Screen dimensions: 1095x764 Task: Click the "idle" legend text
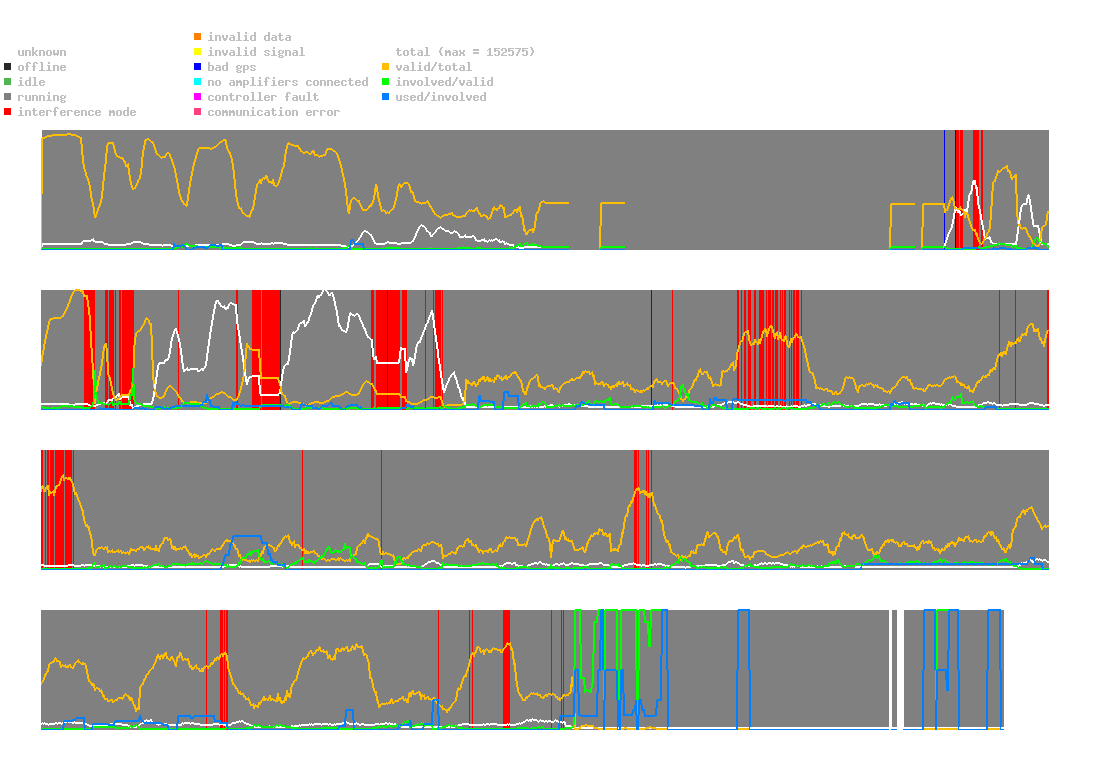(31, 82)
